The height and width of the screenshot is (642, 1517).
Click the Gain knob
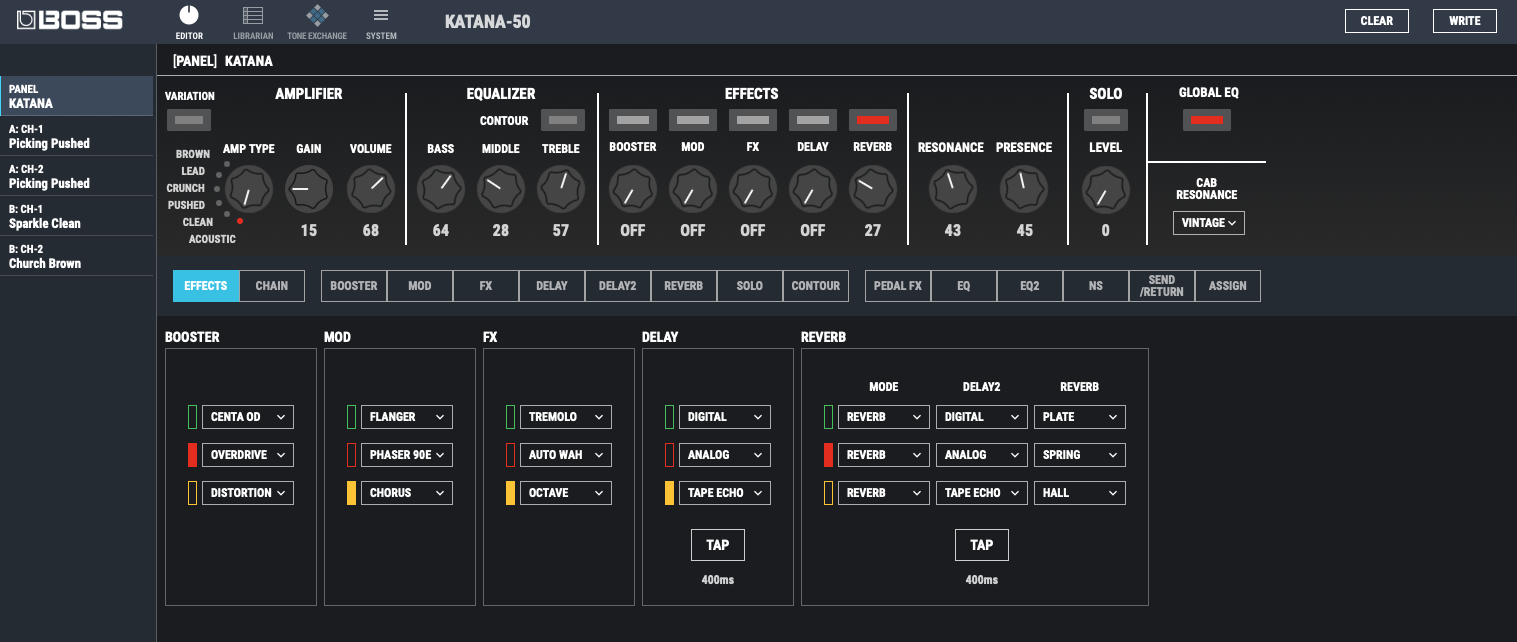point(308,189)
